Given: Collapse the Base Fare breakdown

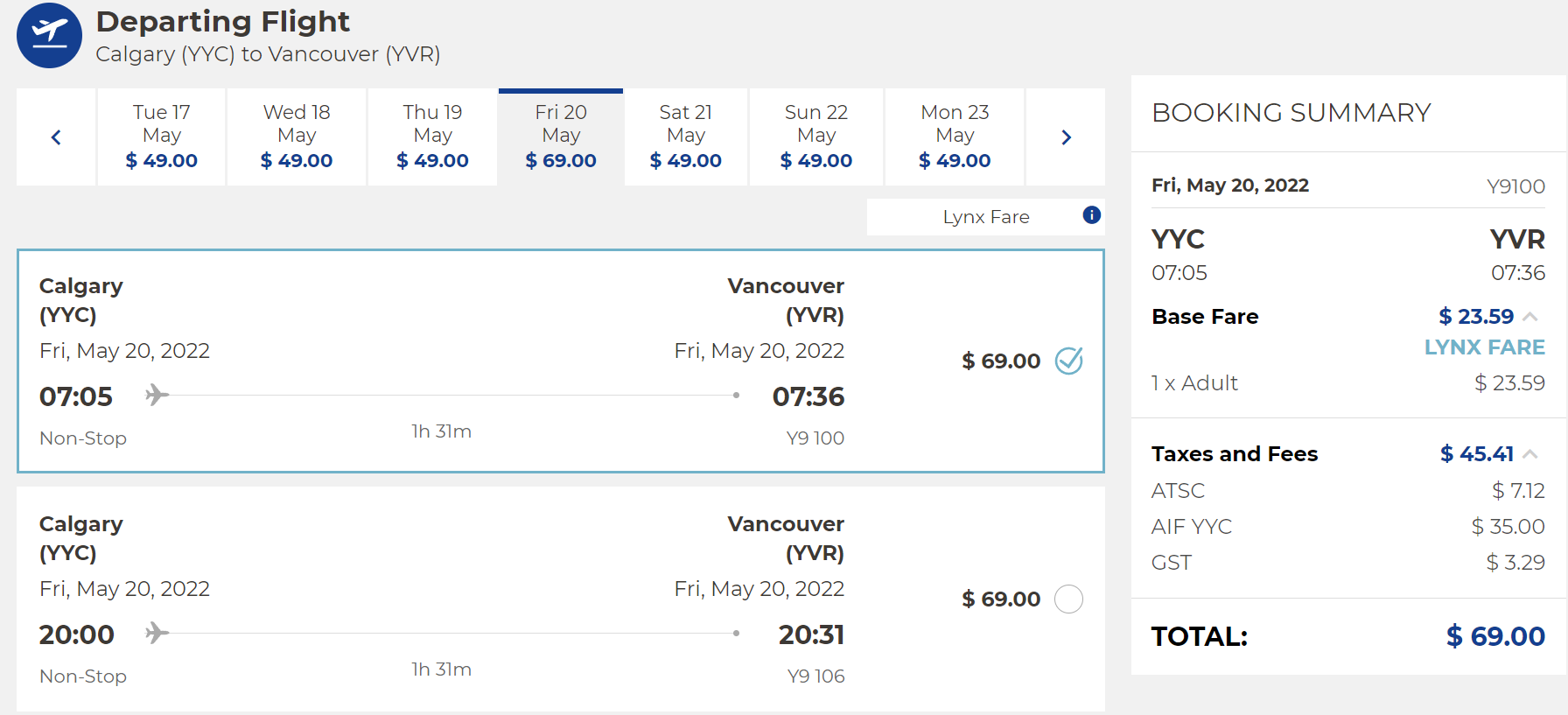Looking at the screenshot, I should tap(1530, 317).
